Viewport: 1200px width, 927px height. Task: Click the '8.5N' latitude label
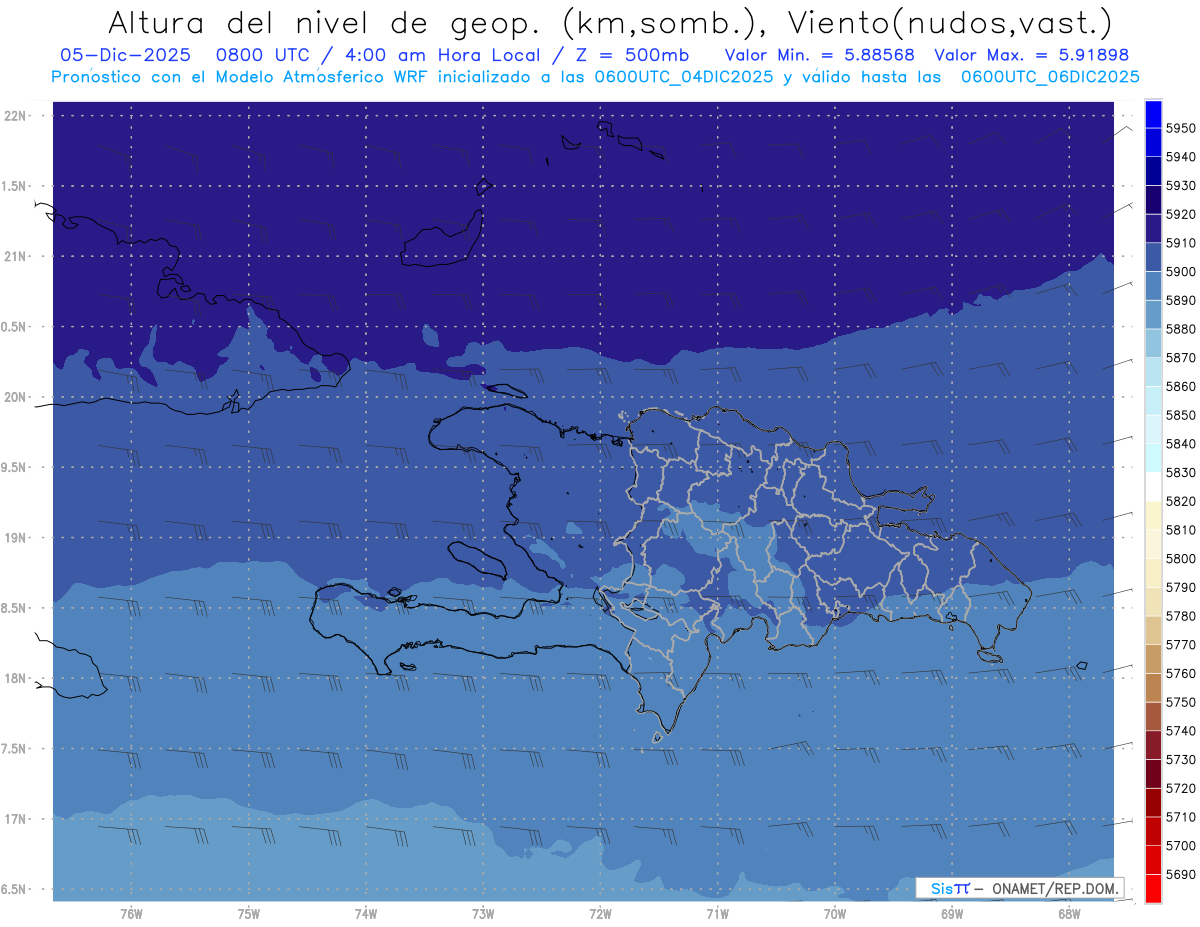pos(15,608)
